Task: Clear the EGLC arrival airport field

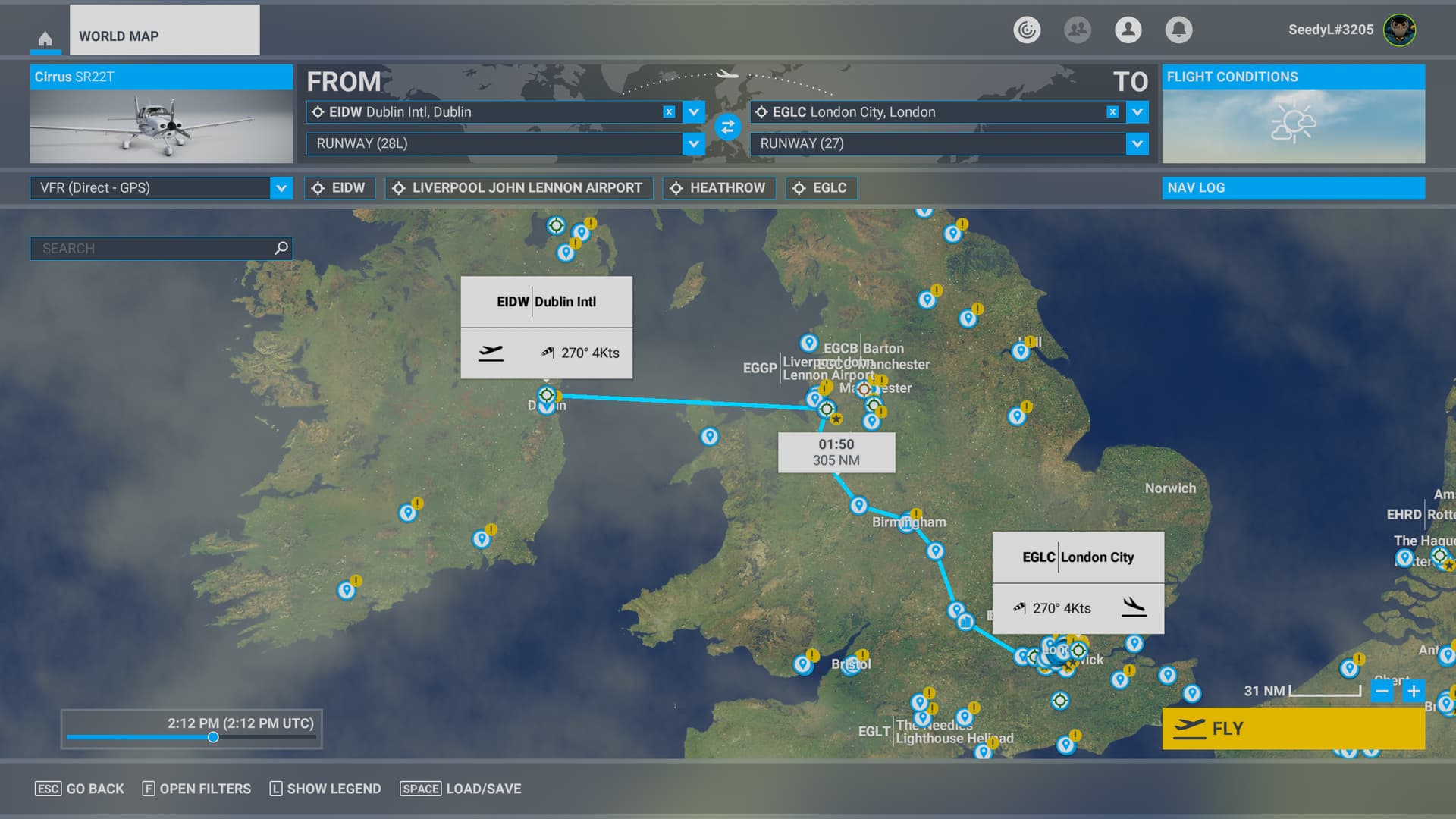Action: click(1112, 112)
